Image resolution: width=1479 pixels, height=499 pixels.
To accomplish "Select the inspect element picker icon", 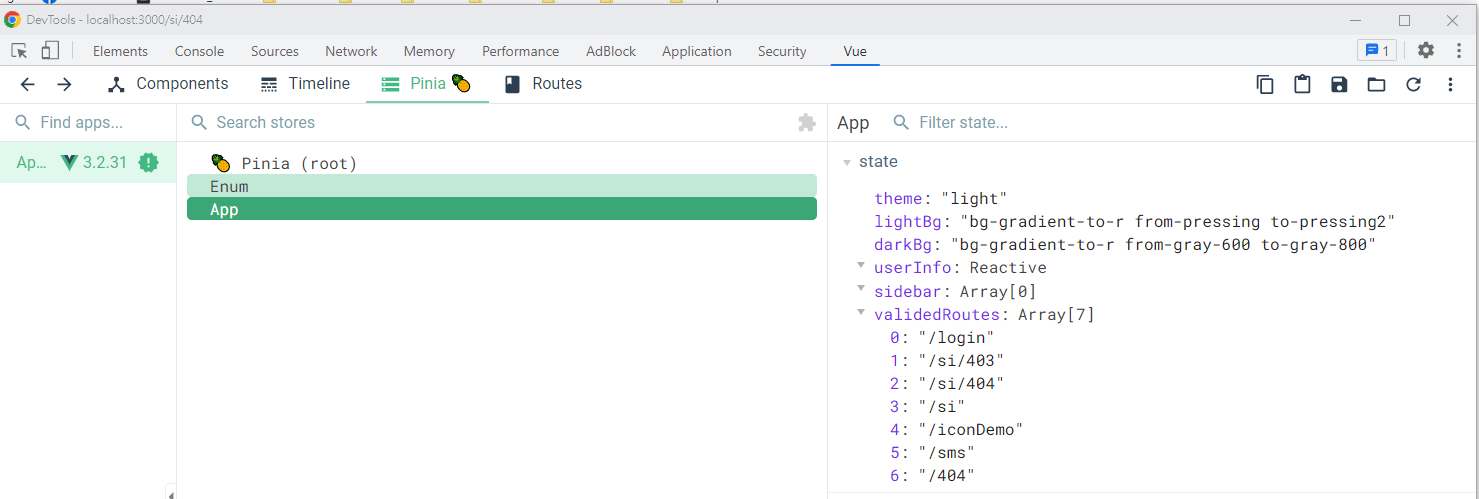I will [19, 51].
